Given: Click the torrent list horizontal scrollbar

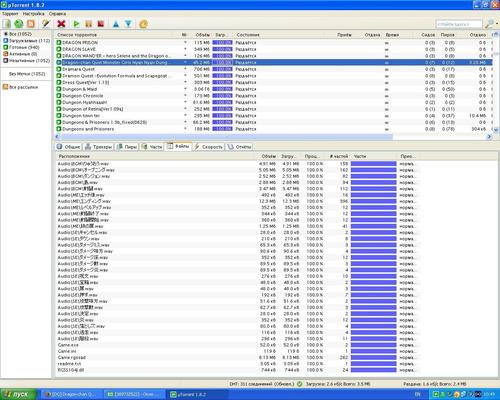Looking at the screenshot, I should coord(227,136).
